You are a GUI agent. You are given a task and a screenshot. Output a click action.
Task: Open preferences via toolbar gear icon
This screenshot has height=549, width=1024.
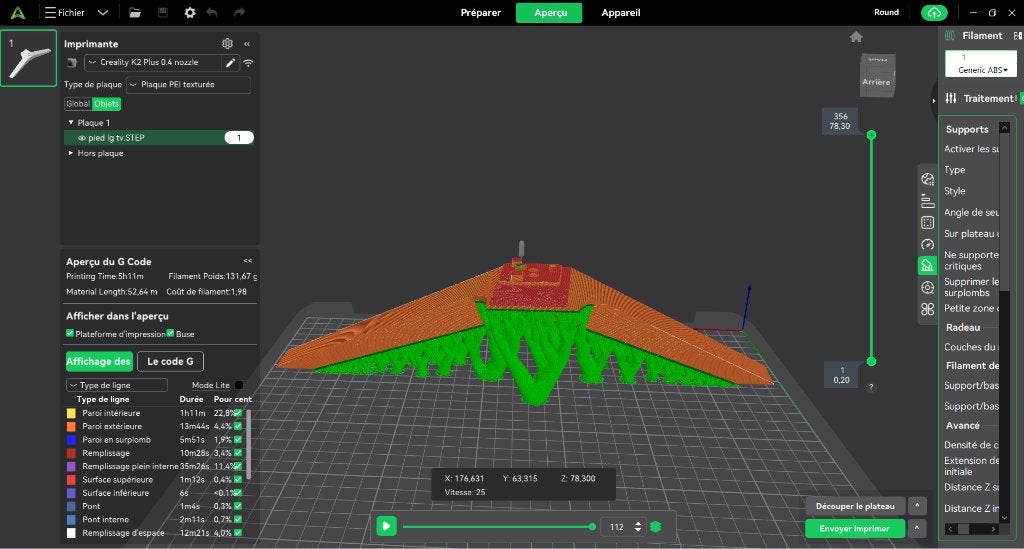coord(190,12)
